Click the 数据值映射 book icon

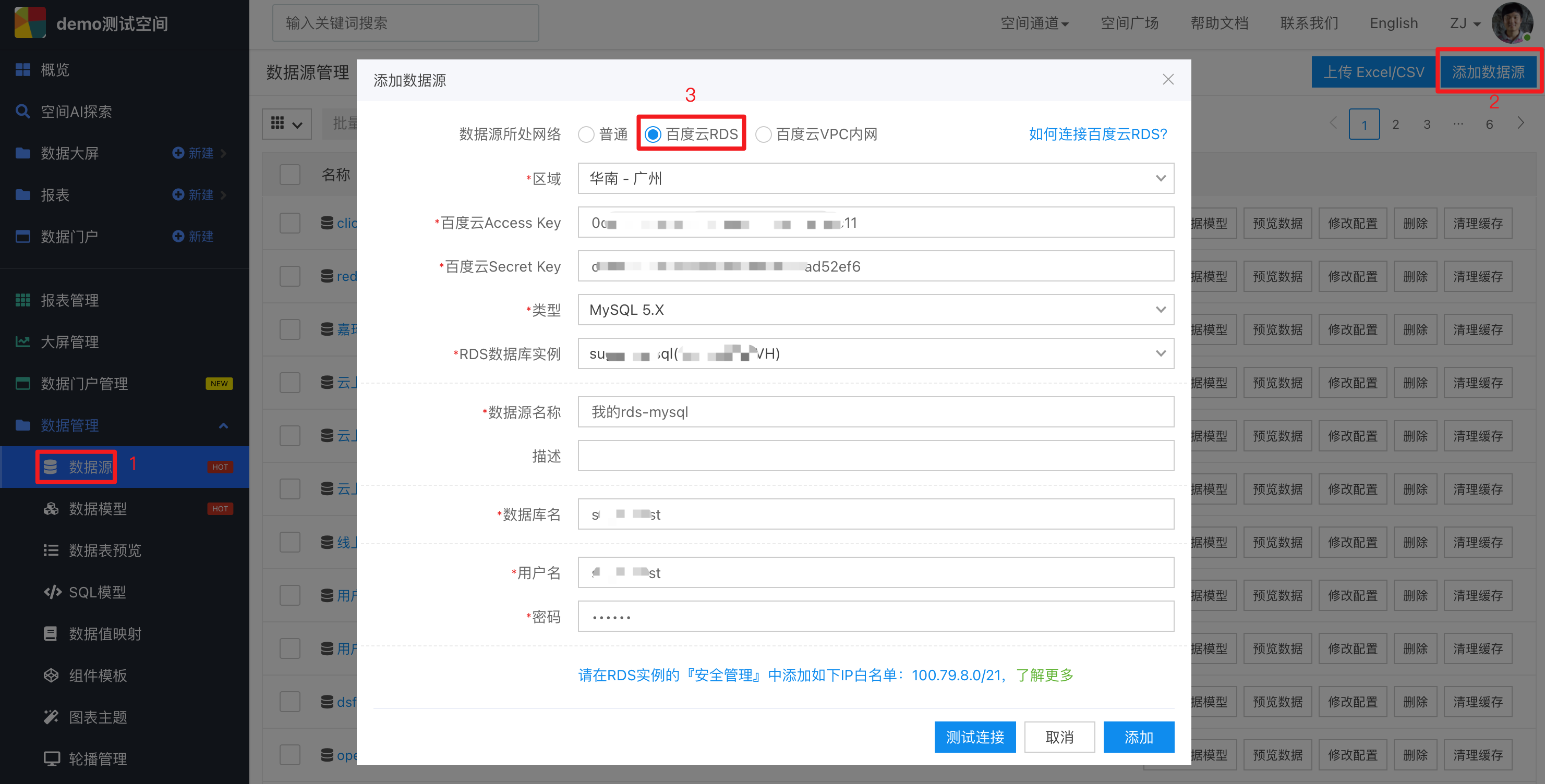point(51,633)
